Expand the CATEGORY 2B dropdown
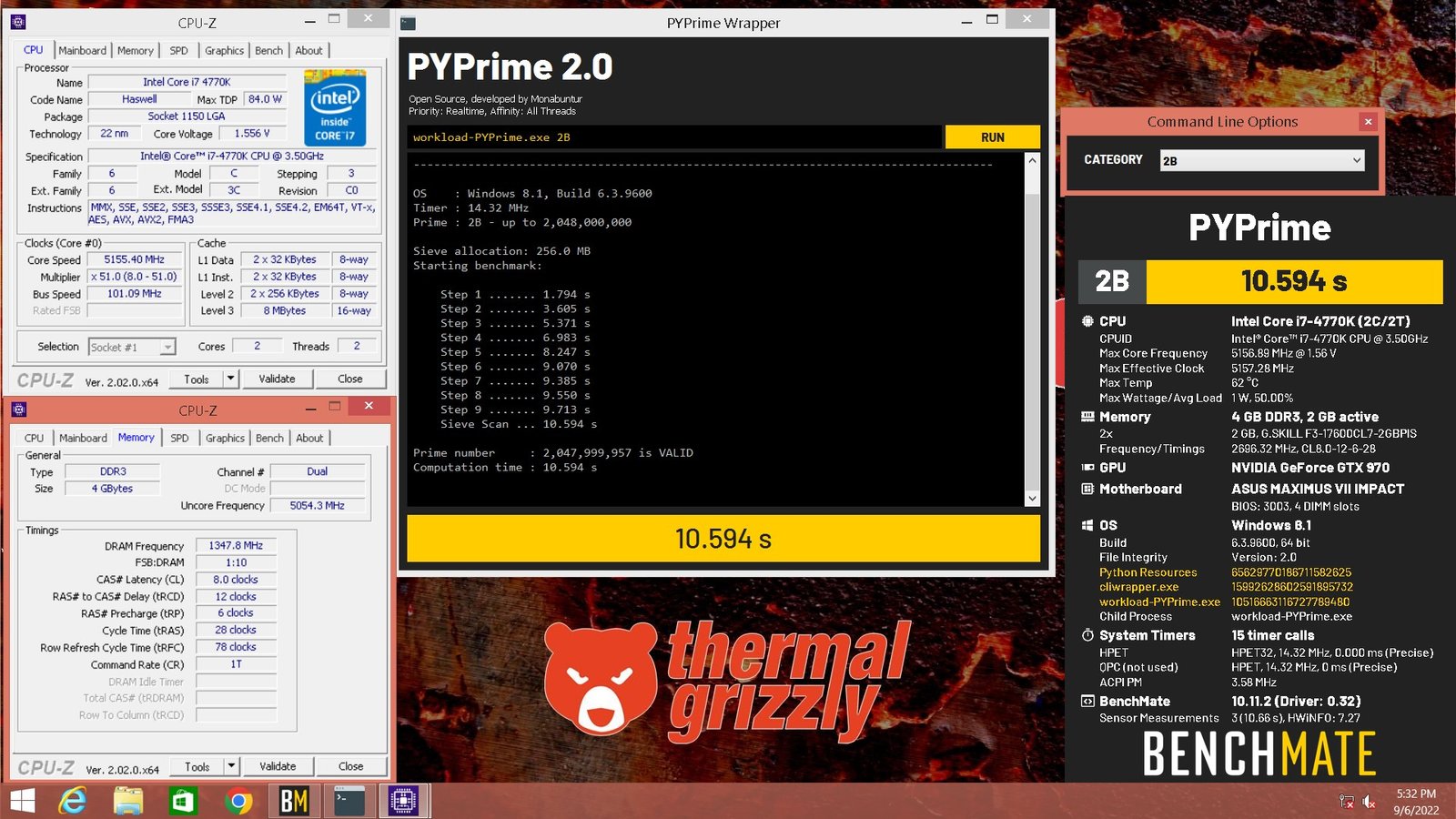Viewport: 1456px width, 819px height. [x=1356, y=160]
